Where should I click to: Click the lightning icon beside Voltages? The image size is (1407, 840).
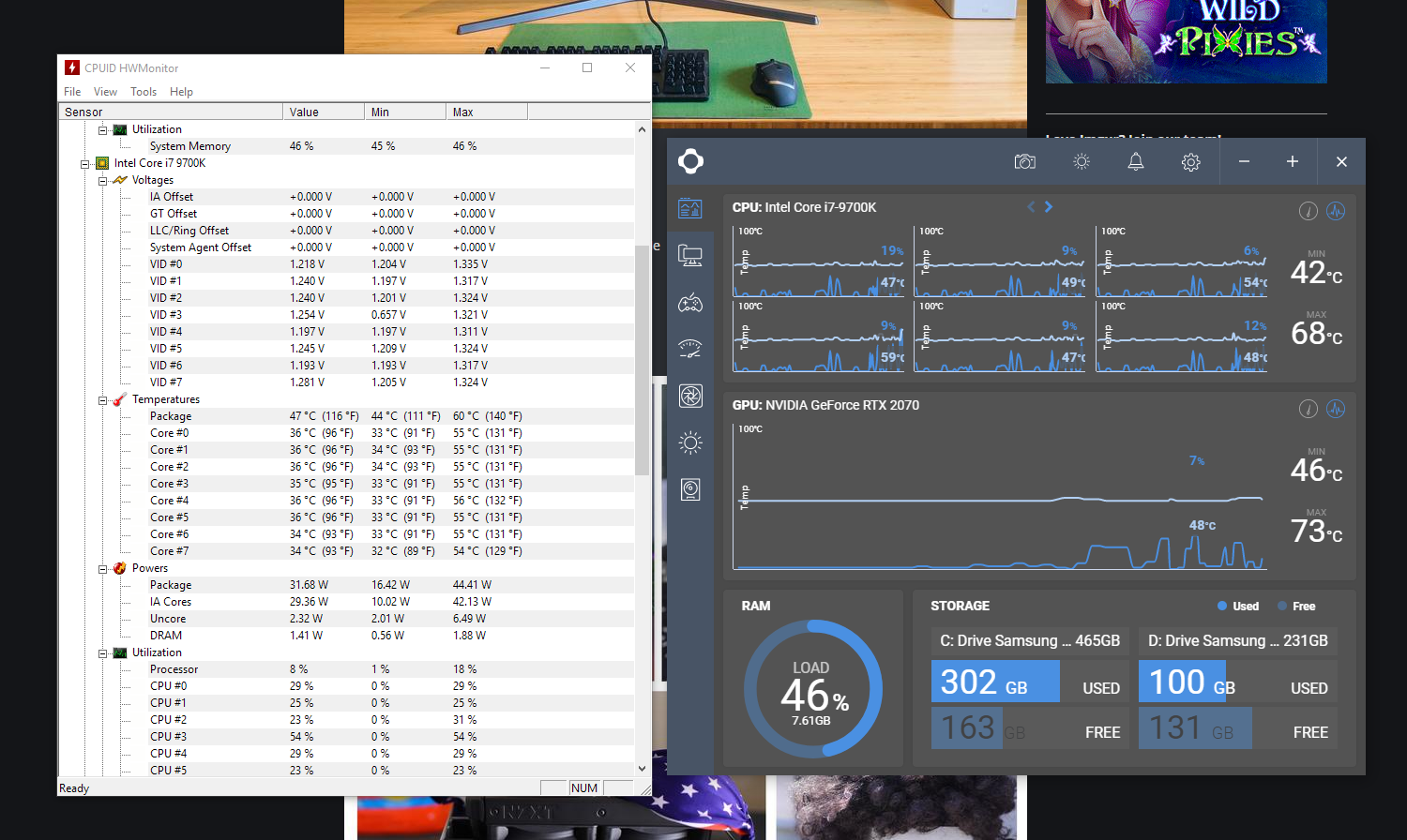pyautogui.click(x=120, y=180)
